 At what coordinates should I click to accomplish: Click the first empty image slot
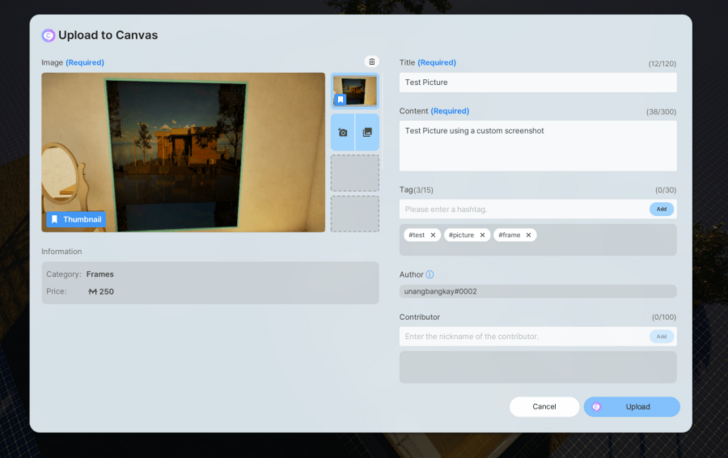(355, 173)
